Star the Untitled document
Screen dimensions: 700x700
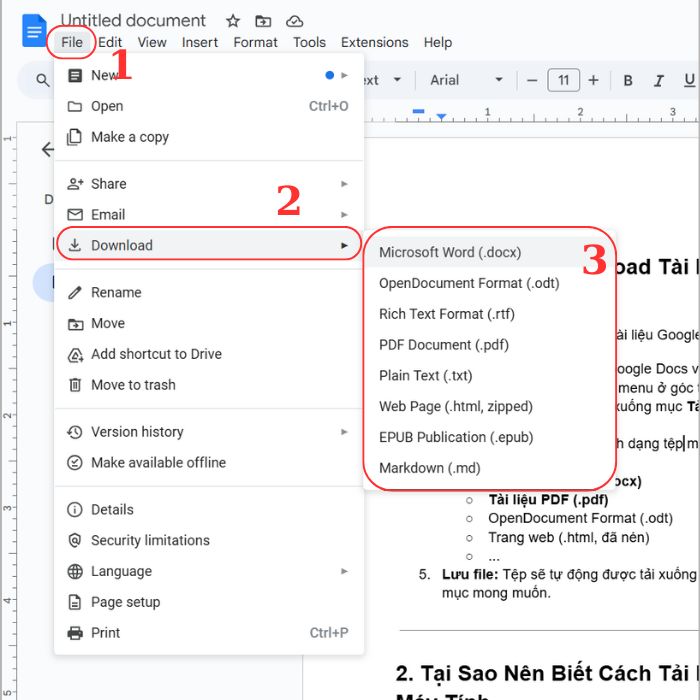(x=233, y=21)
